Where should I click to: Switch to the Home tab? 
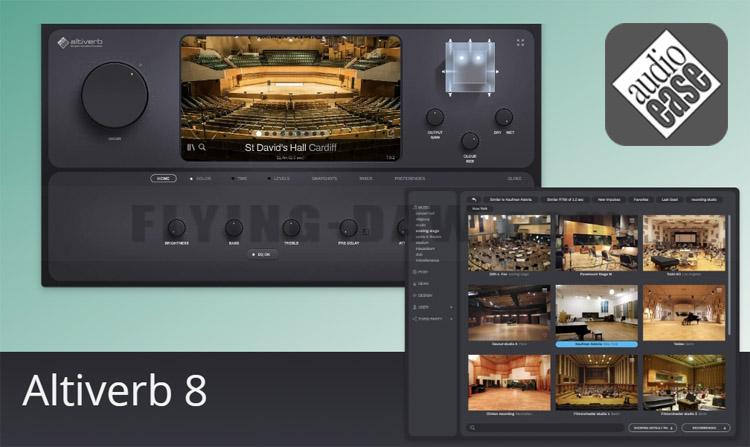point(164,178)
